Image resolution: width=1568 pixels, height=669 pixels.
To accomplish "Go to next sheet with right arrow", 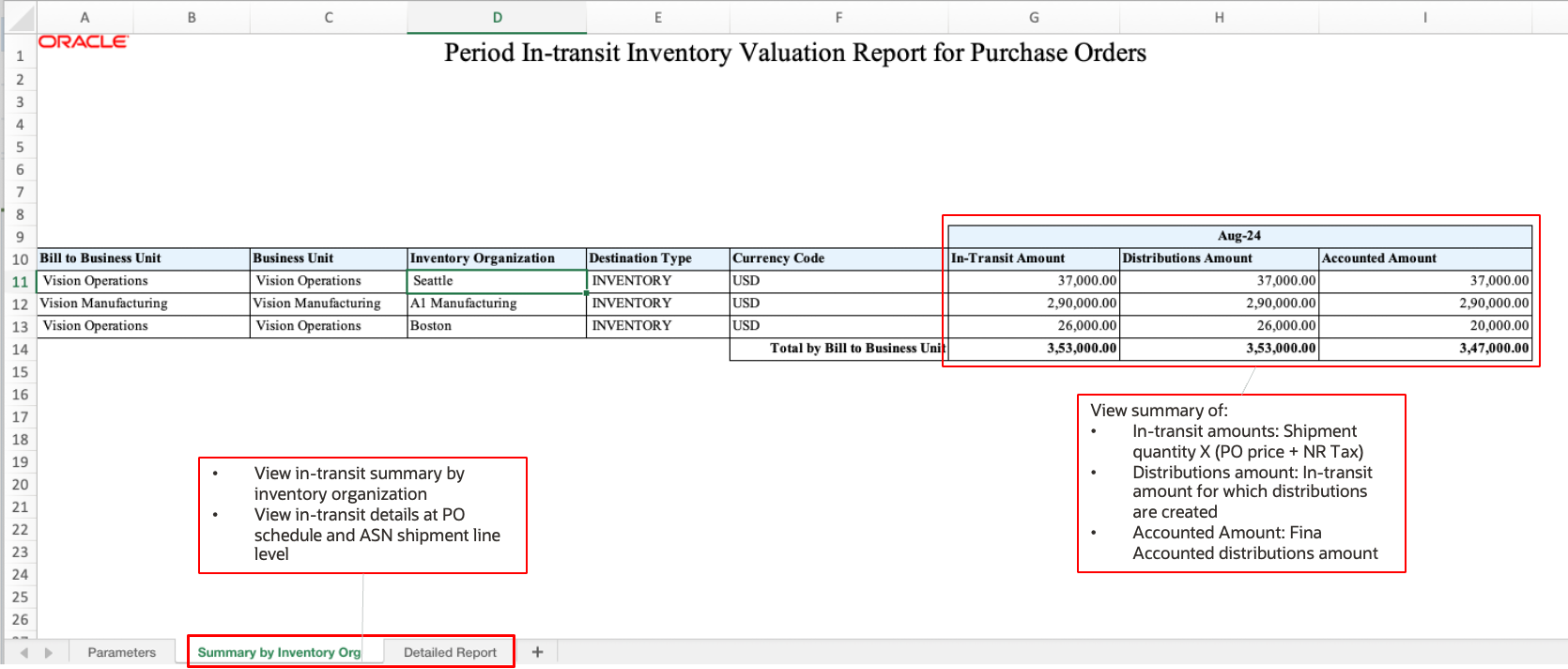I will [x=49, y=652].
